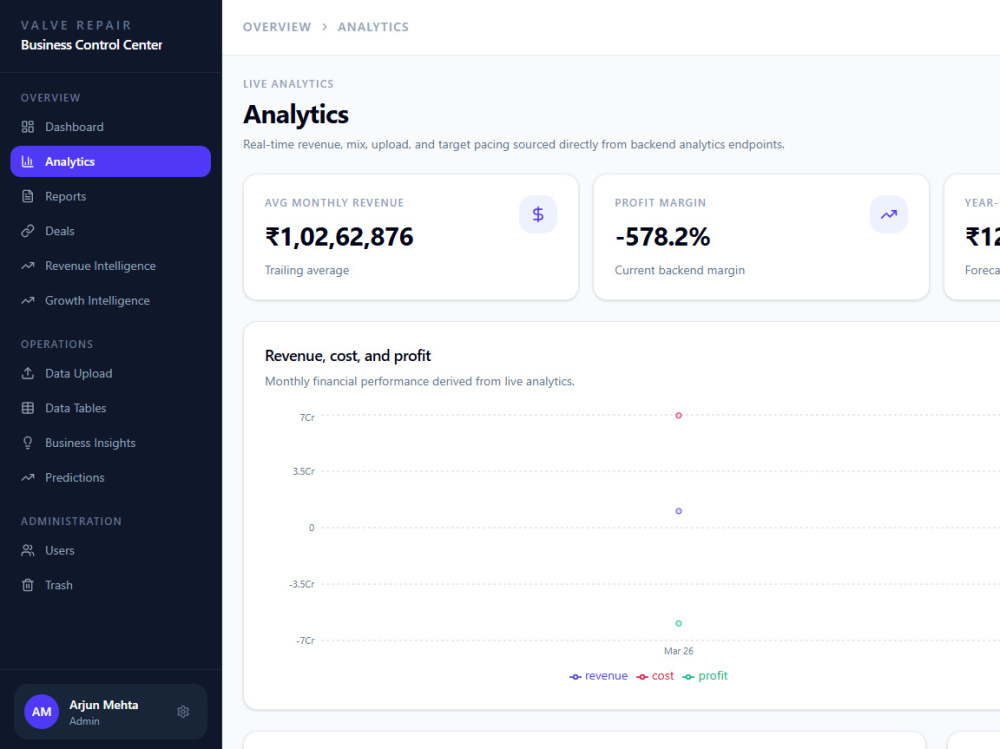Click the Data Tables grid icon
The width and height of the screenshot is (1000, 749).
click(27, 408)
